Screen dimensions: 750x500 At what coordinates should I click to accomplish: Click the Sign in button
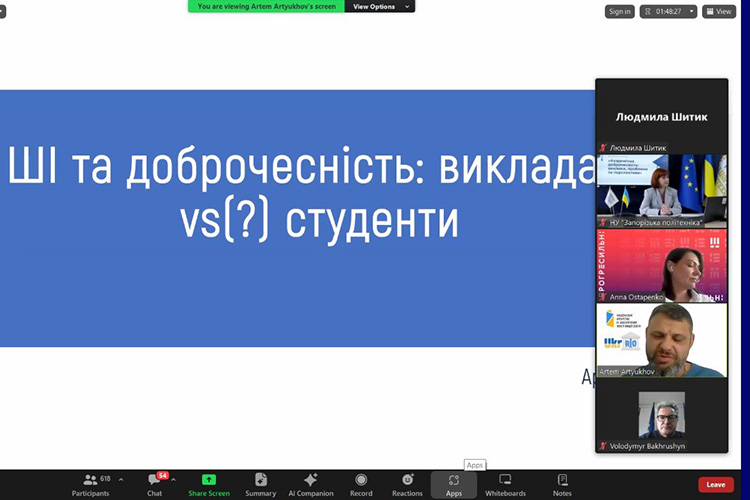click(x=619, y=12)
